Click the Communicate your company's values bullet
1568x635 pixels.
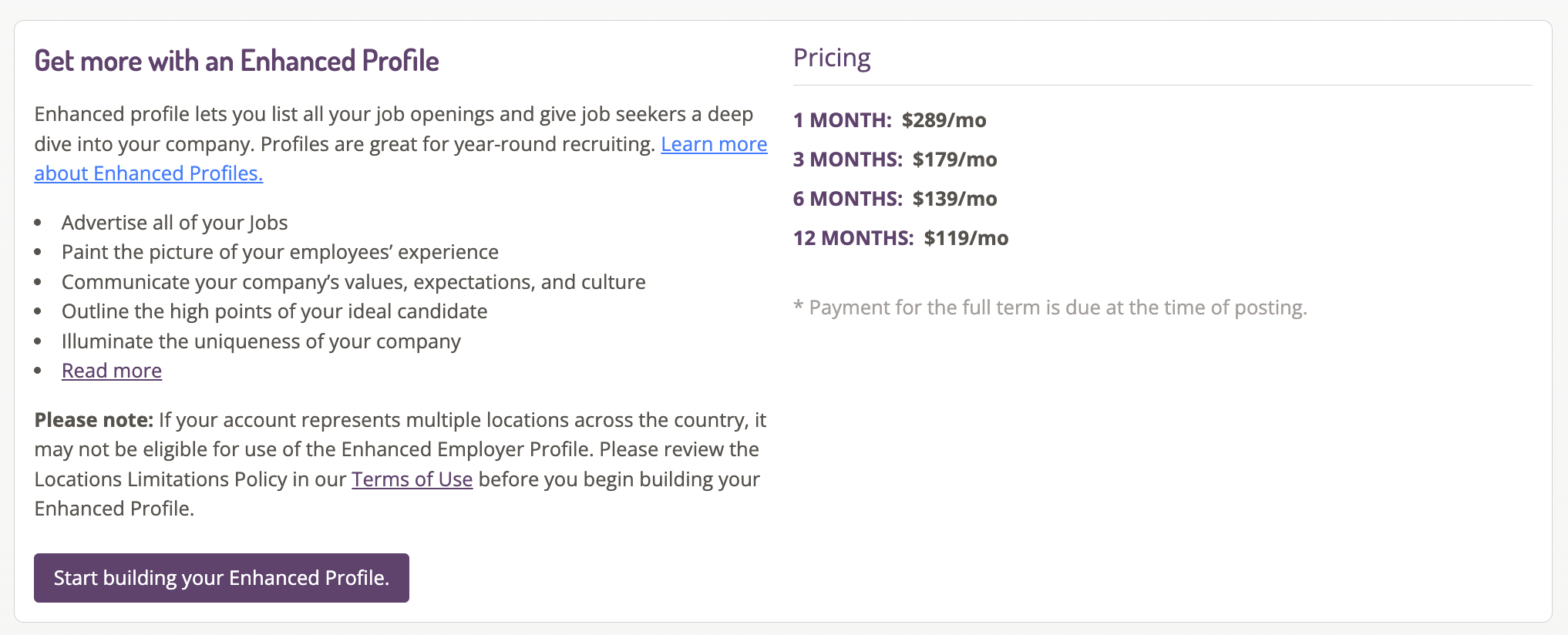coord(353,282)
